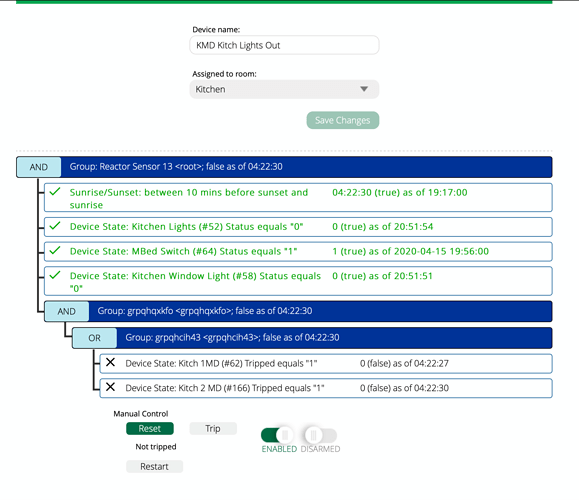The width and height of the screenshot is (579, 500).
Task: Click the root AND group label
Action: 39,167
